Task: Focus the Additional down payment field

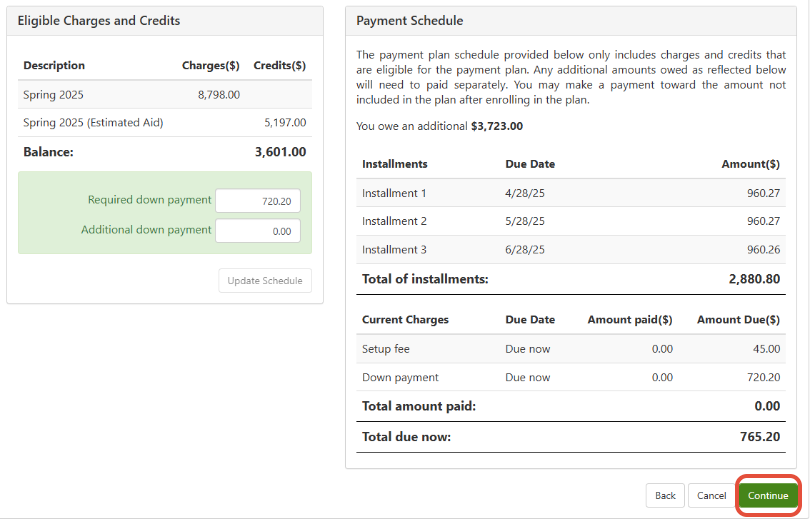Action: click(x=258, y=231)
